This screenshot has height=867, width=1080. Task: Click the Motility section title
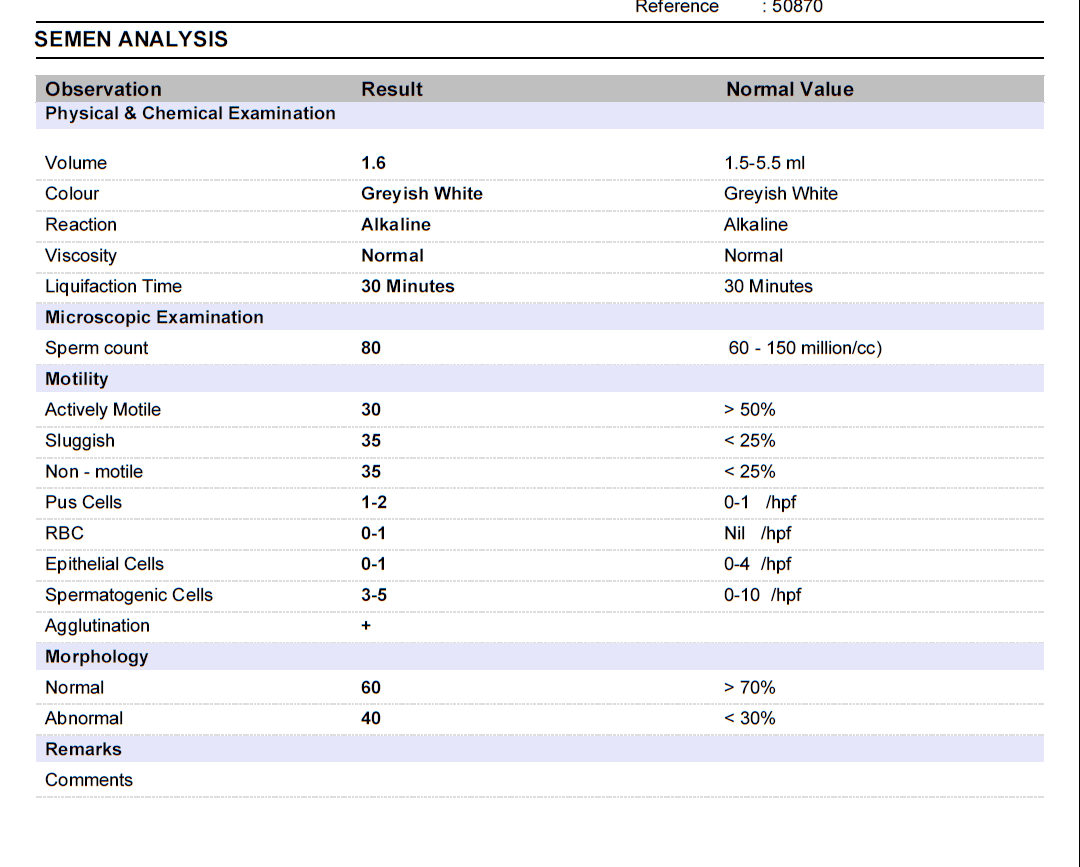[76, 379]
